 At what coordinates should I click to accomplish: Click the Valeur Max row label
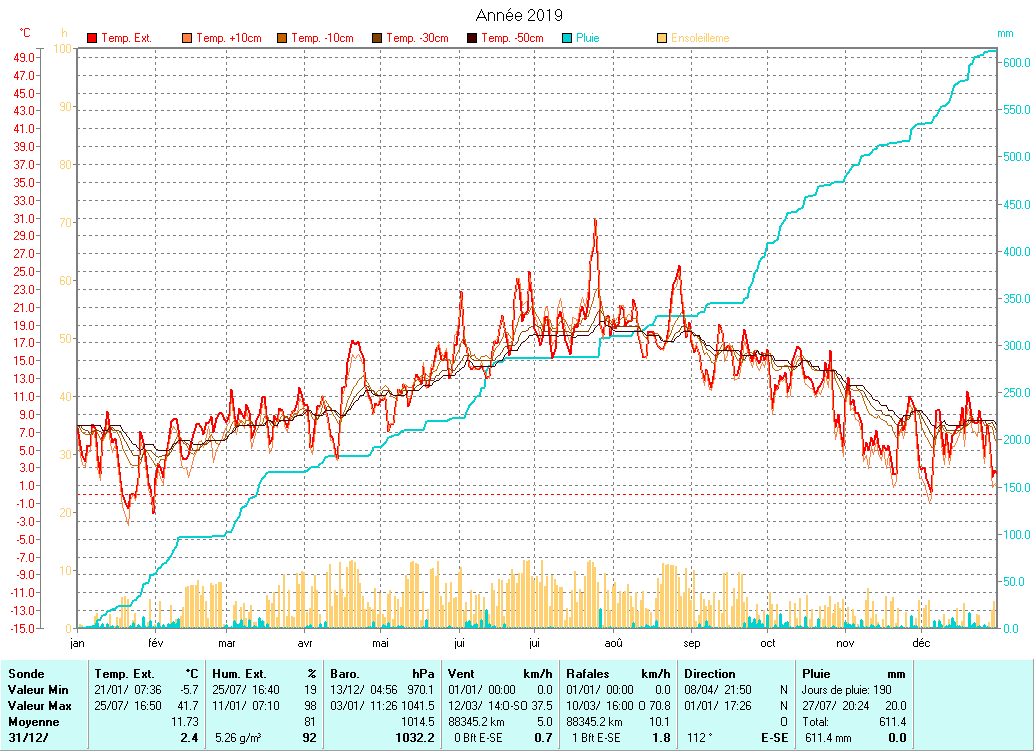tap(37, 706)
